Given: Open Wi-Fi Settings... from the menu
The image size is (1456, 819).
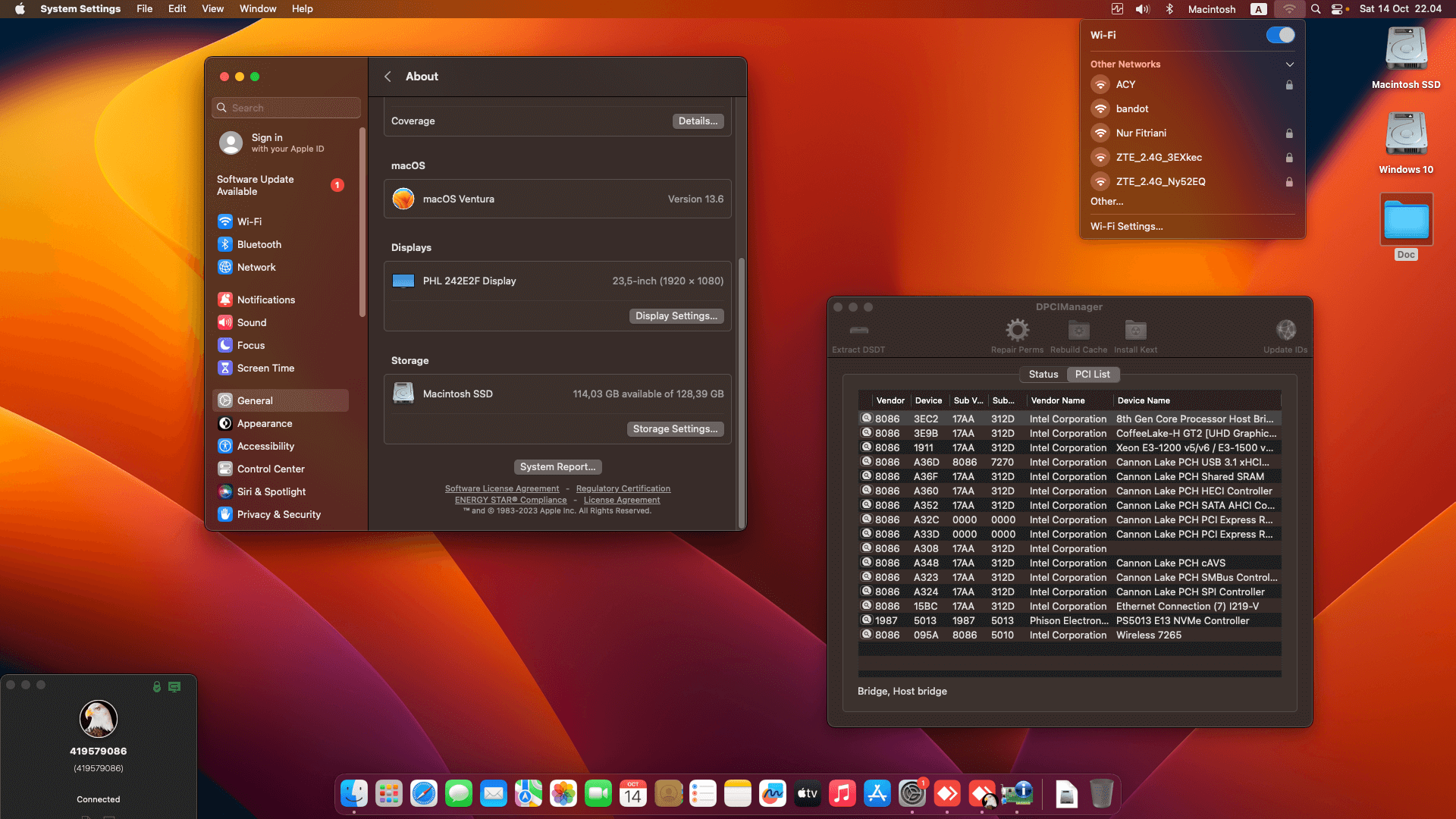Looking at the screenshot, I should pyautogui.click(x=1127, y=227).
